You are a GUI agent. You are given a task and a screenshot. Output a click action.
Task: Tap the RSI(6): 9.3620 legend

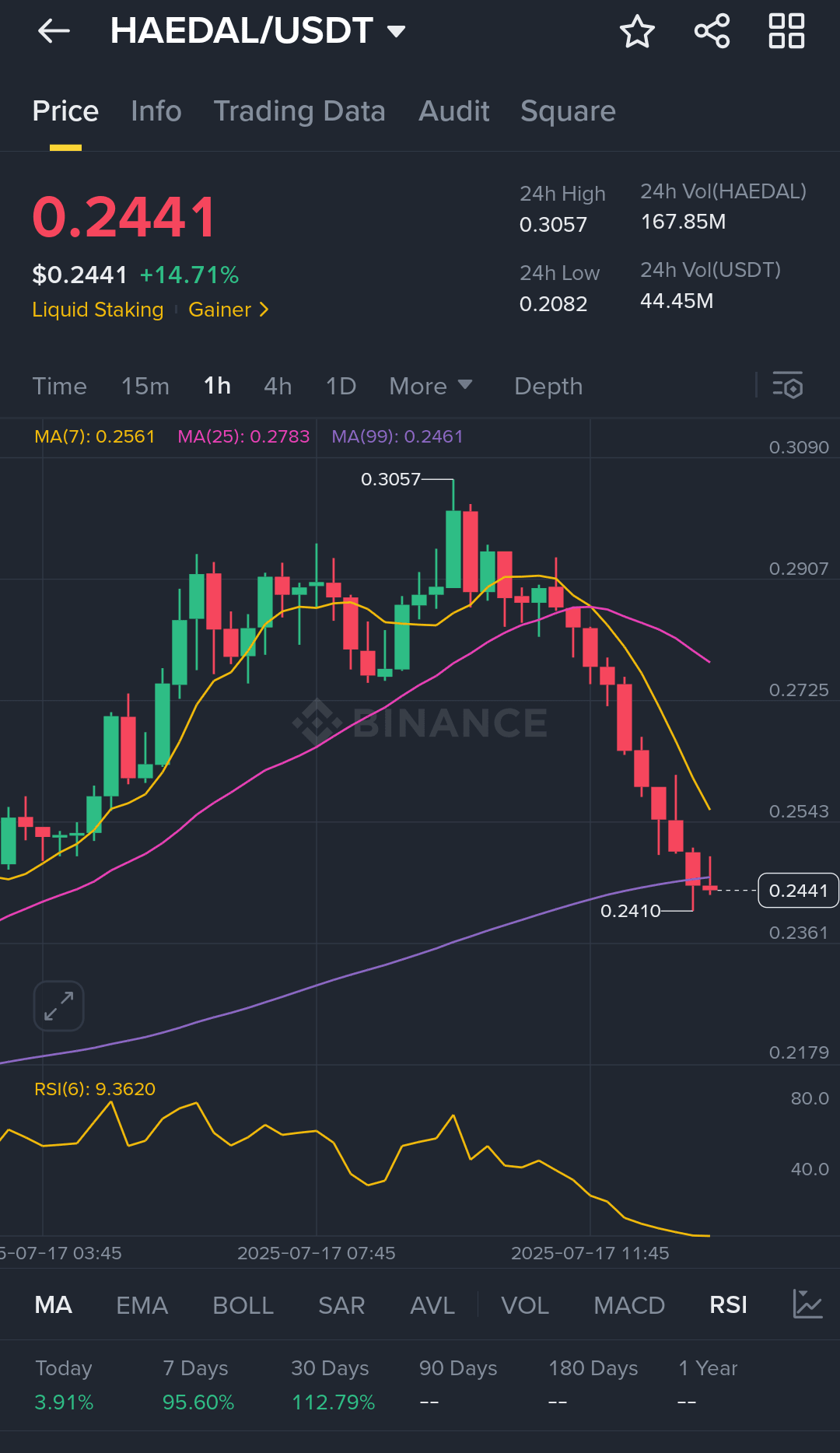95,1089
